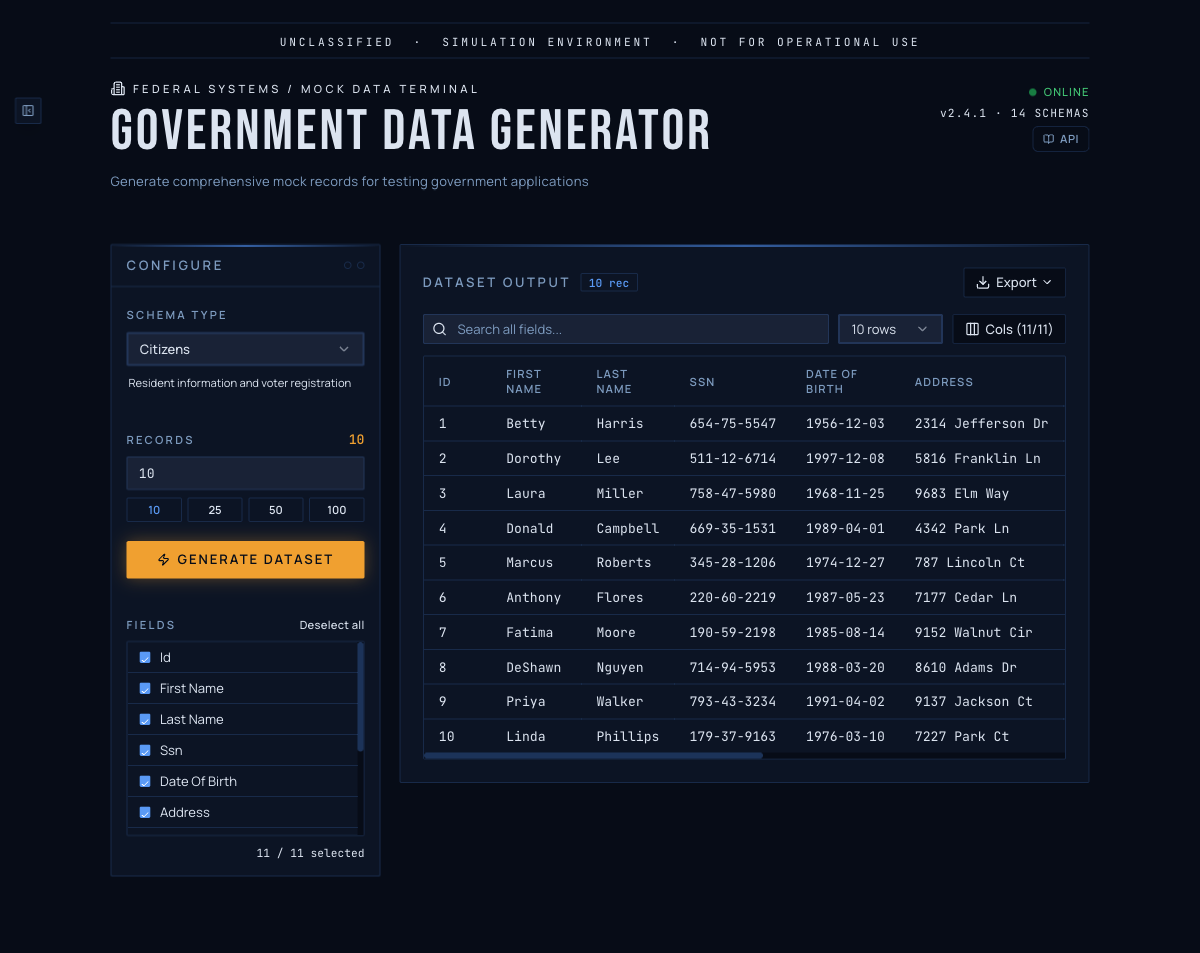This screenshot has height=953, width=1200.
Task: Click the SSN cell 511-12-6714
Action: pos(733,459)
